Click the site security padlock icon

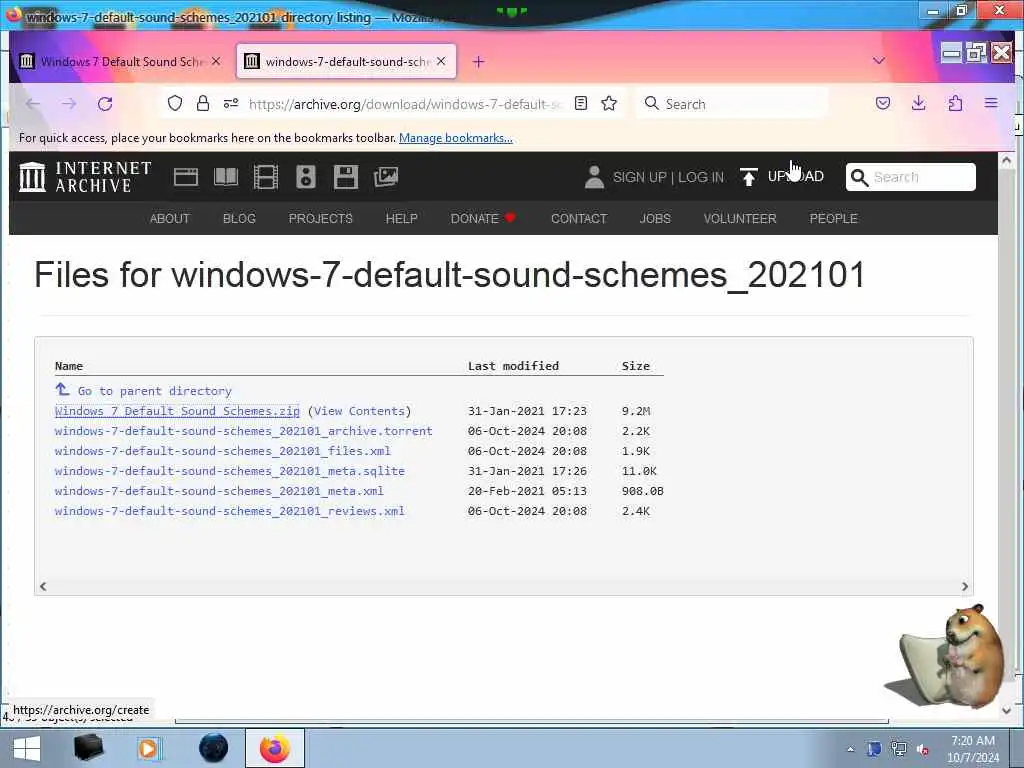(203, 103)
